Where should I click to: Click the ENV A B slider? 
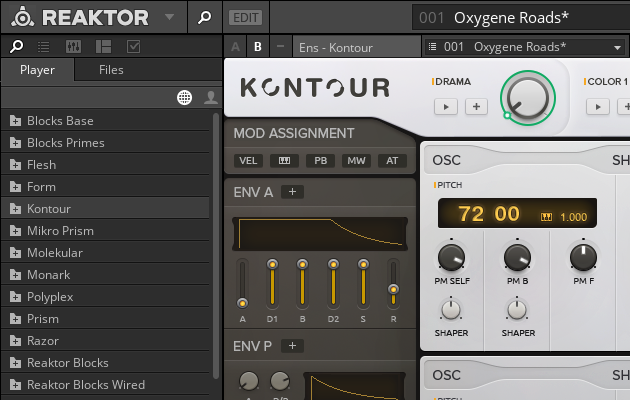point(303,284)
